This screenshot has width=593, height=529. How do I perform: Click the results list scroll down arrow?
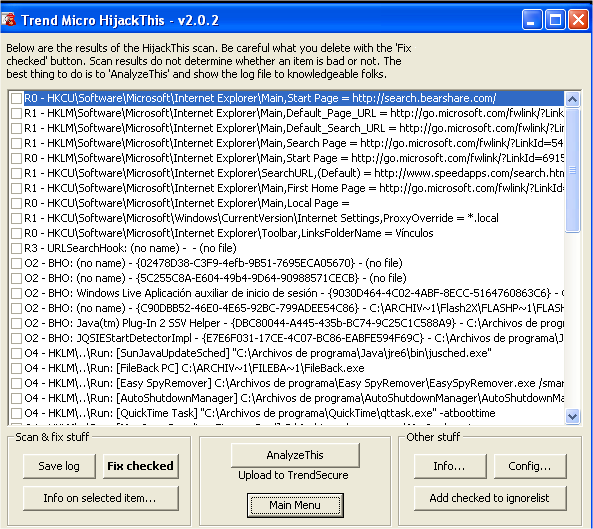[573, 416]
